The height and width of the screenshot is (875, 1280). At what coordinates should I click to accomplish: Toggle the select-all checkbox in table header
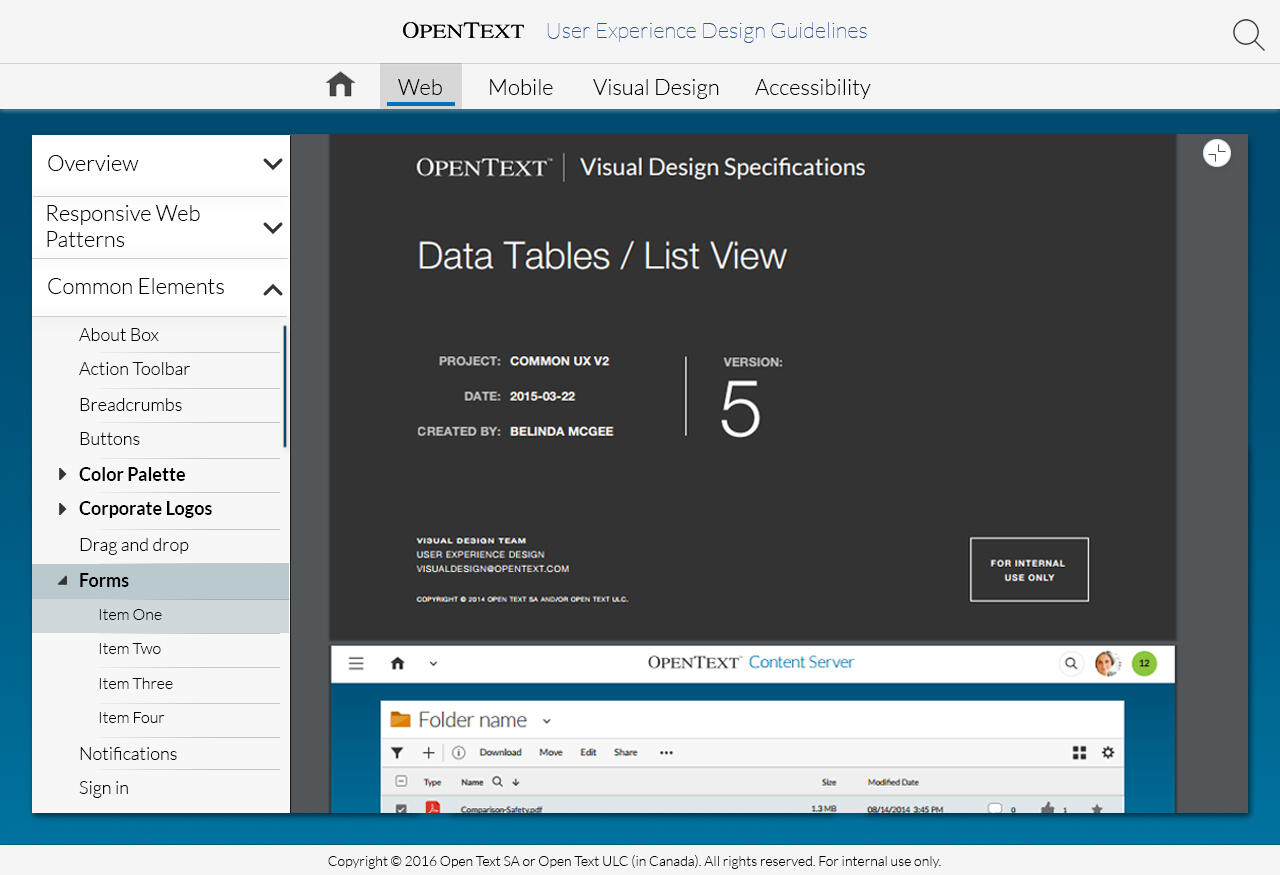pos(401,782)
